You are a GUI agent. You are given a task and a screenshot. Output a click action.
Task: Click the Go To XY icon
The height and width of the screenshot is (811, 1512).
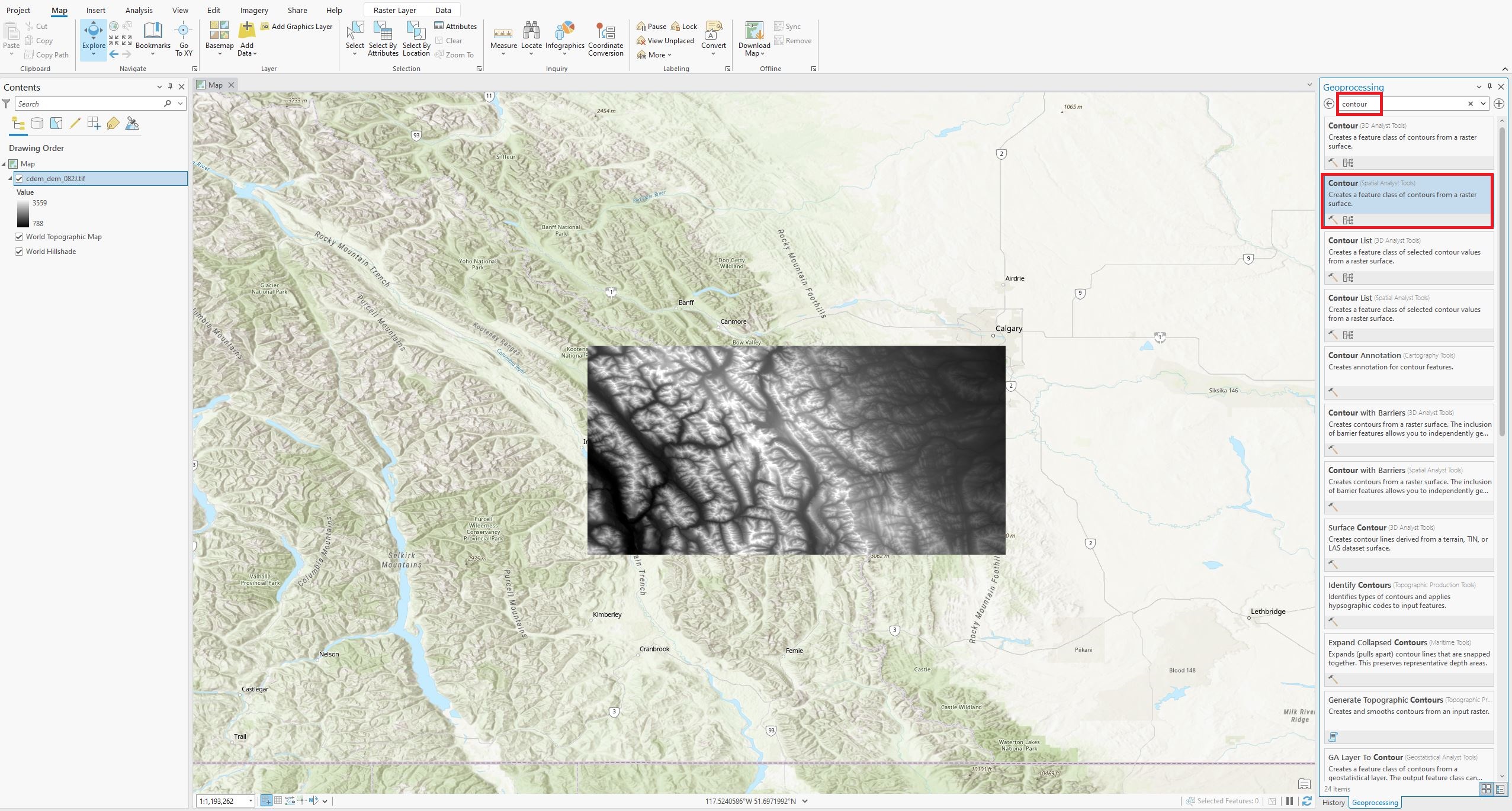coord(184,31)
